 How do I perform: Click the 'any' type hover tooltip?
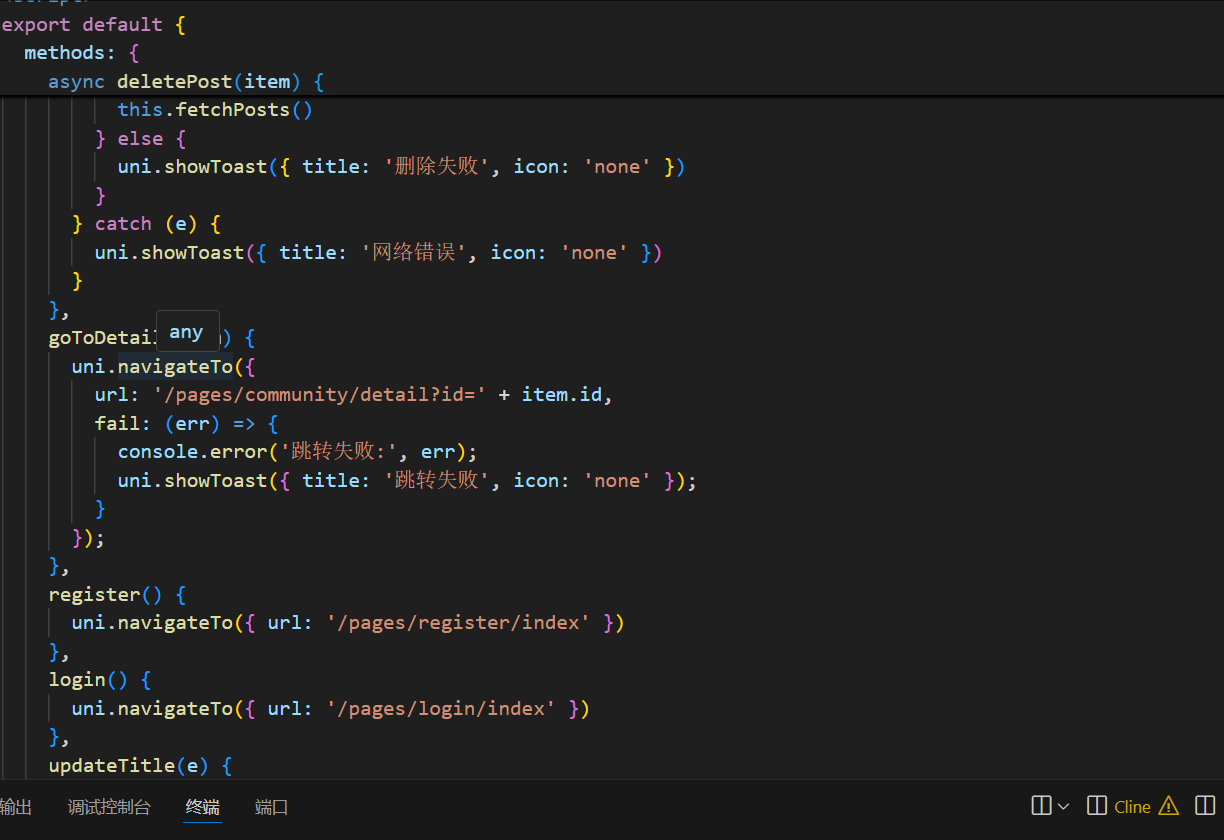tap(187, 332)
